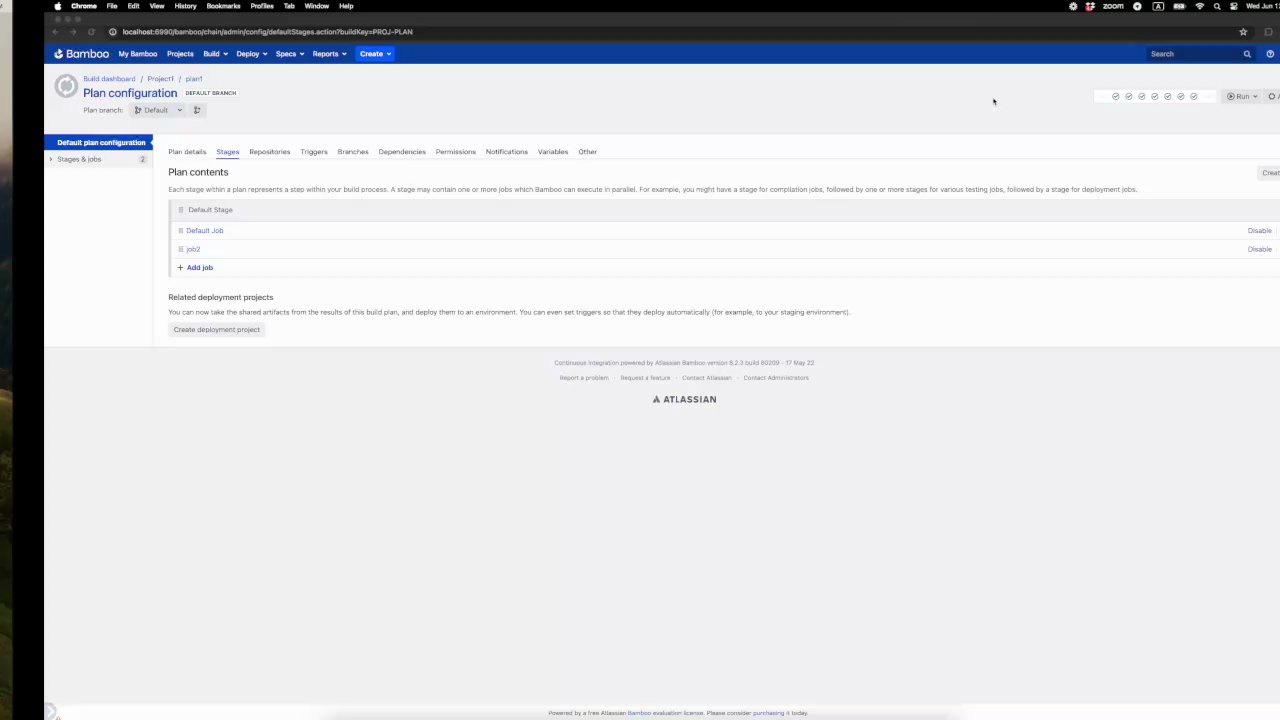
Task: Open the Branches tab
Action: (353, 152)
